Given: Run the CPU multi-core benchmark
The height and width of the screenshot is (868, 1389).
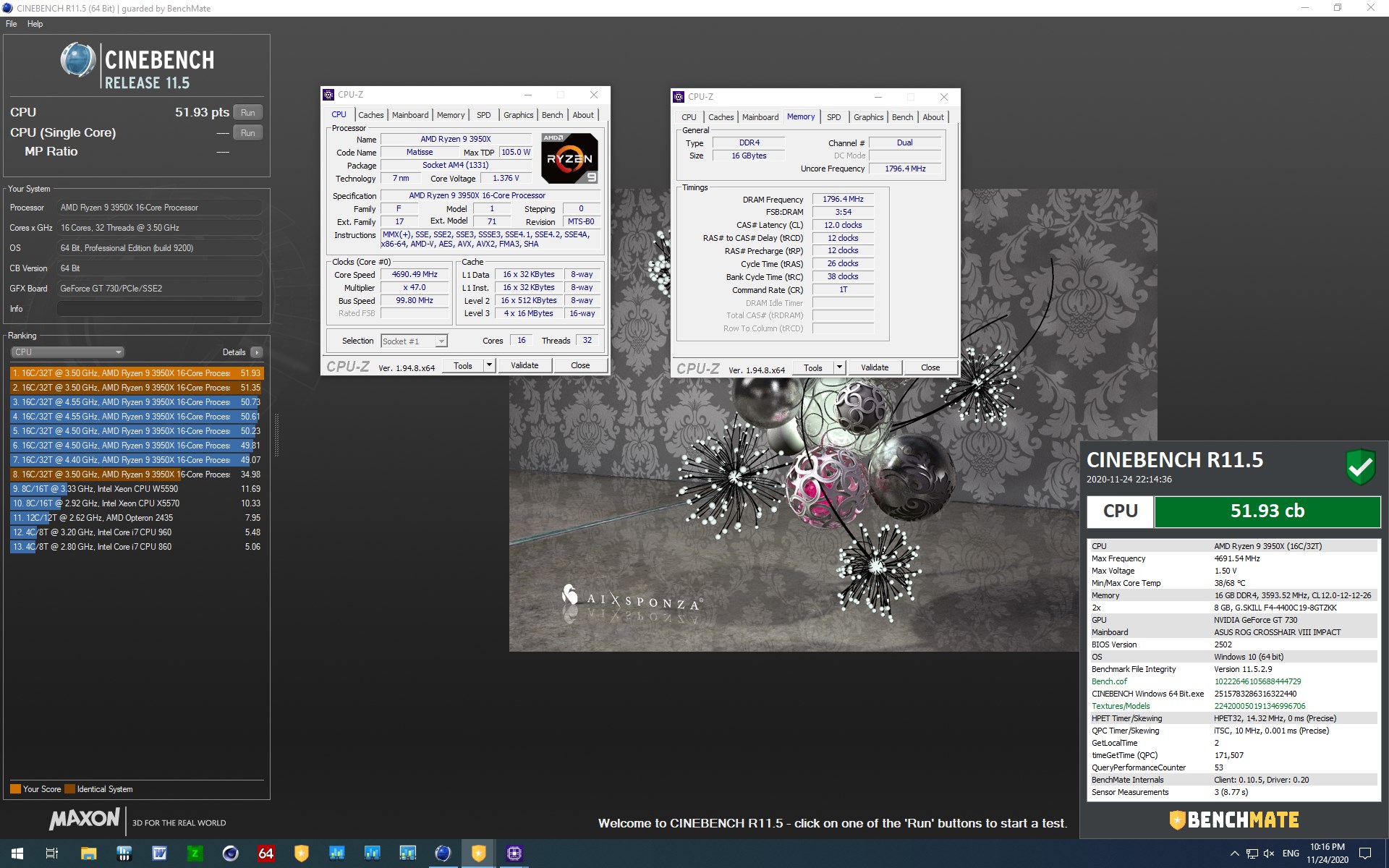Looking at the screenshot, I should click(248, 113).
